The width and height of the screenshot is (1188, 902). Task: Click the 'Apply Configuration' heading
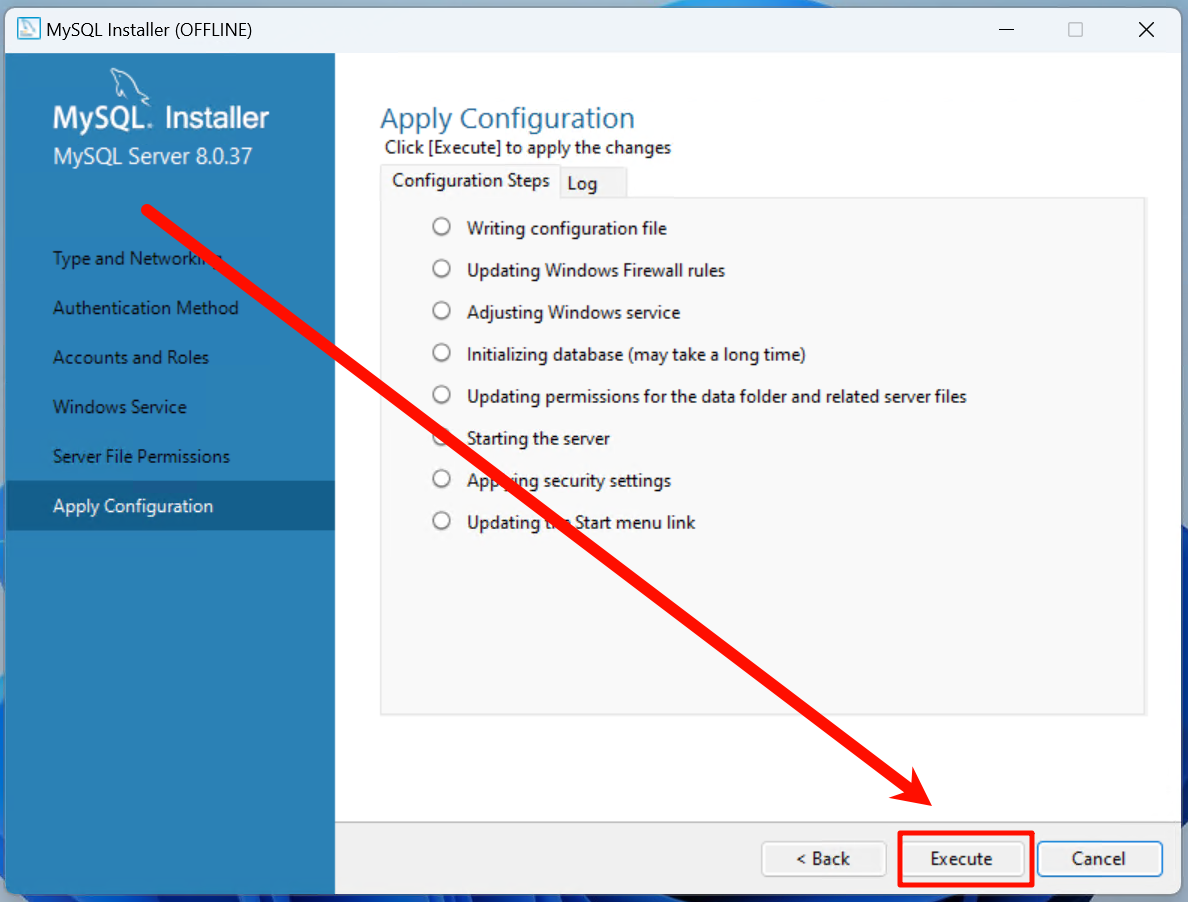coord(508,119)
